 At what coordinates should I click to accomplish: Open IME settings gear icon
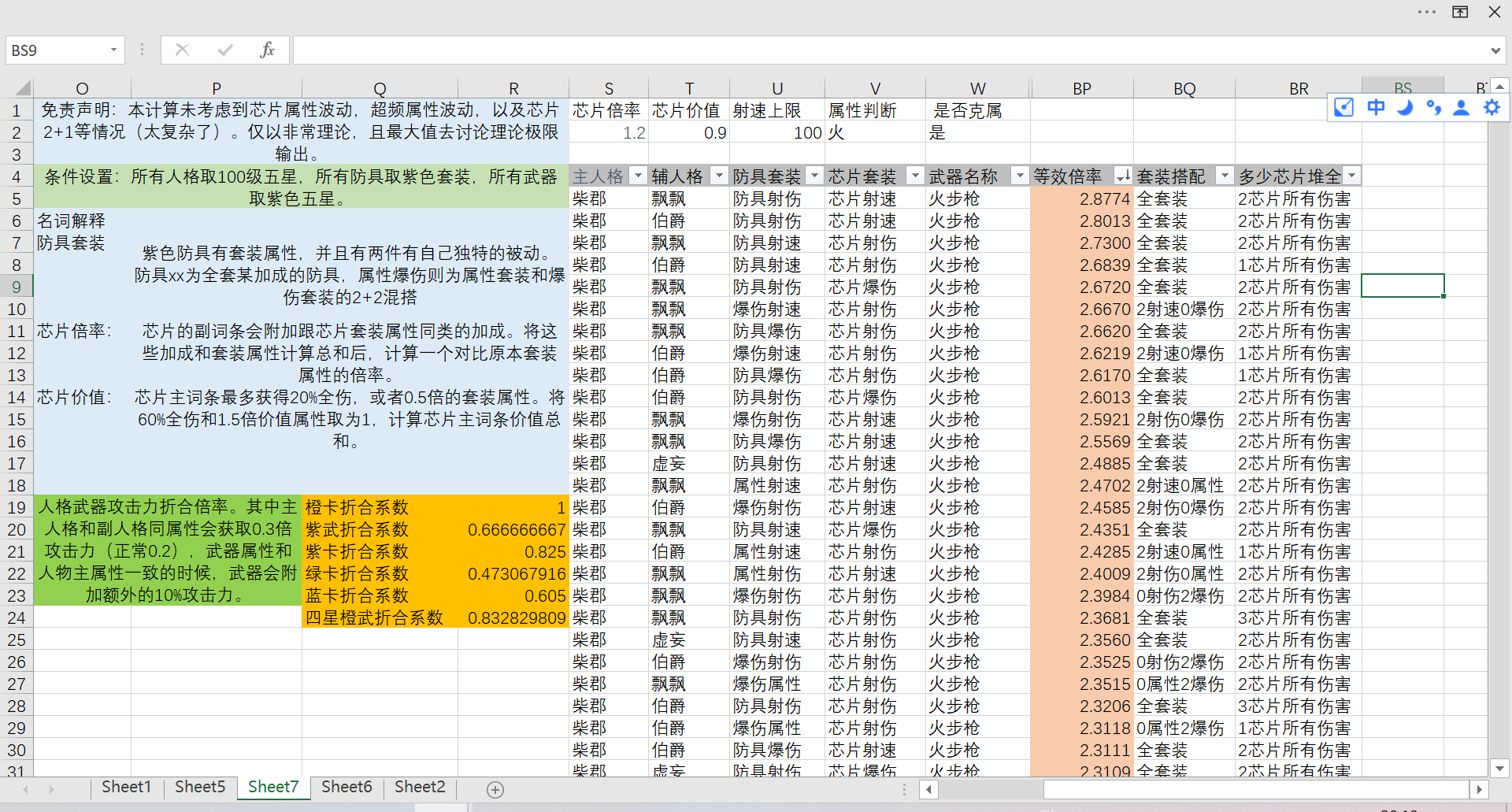[x=1492, y=107]
